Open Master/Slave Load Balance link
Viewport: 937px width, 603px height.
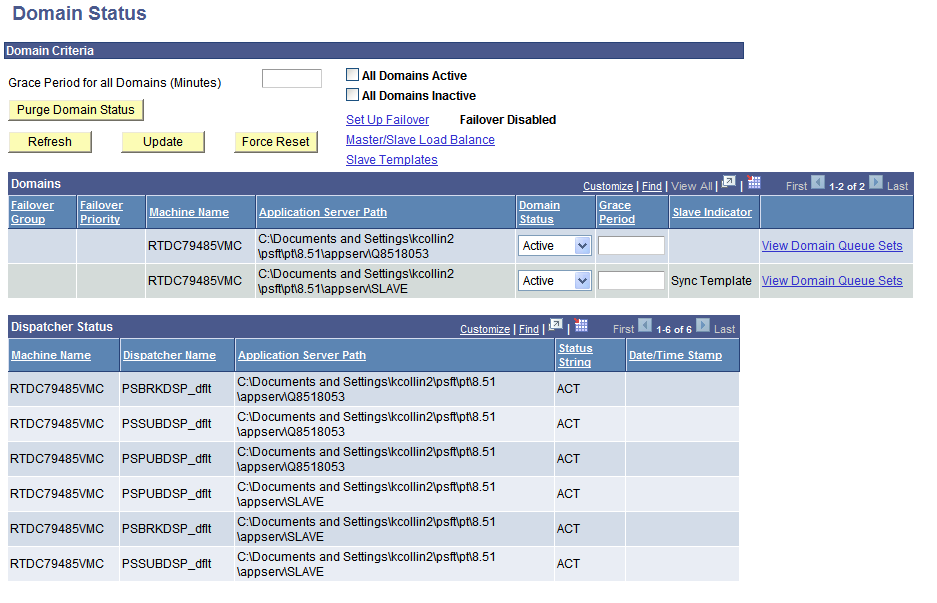pos(420,140)
